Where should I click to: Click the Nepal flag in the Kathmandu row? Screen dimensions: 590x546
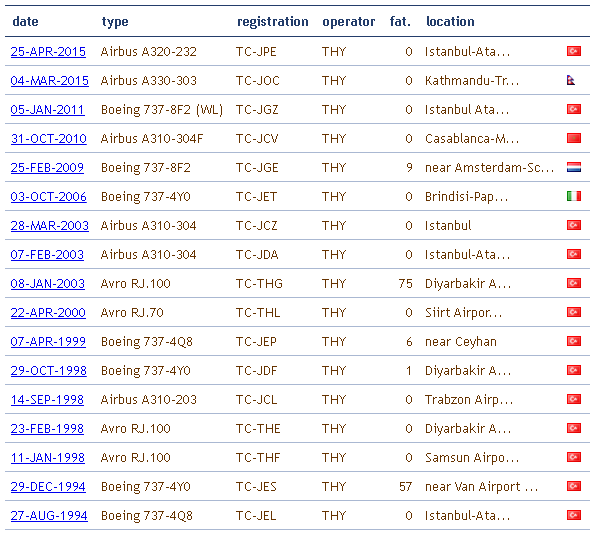(x=570, y=80)
